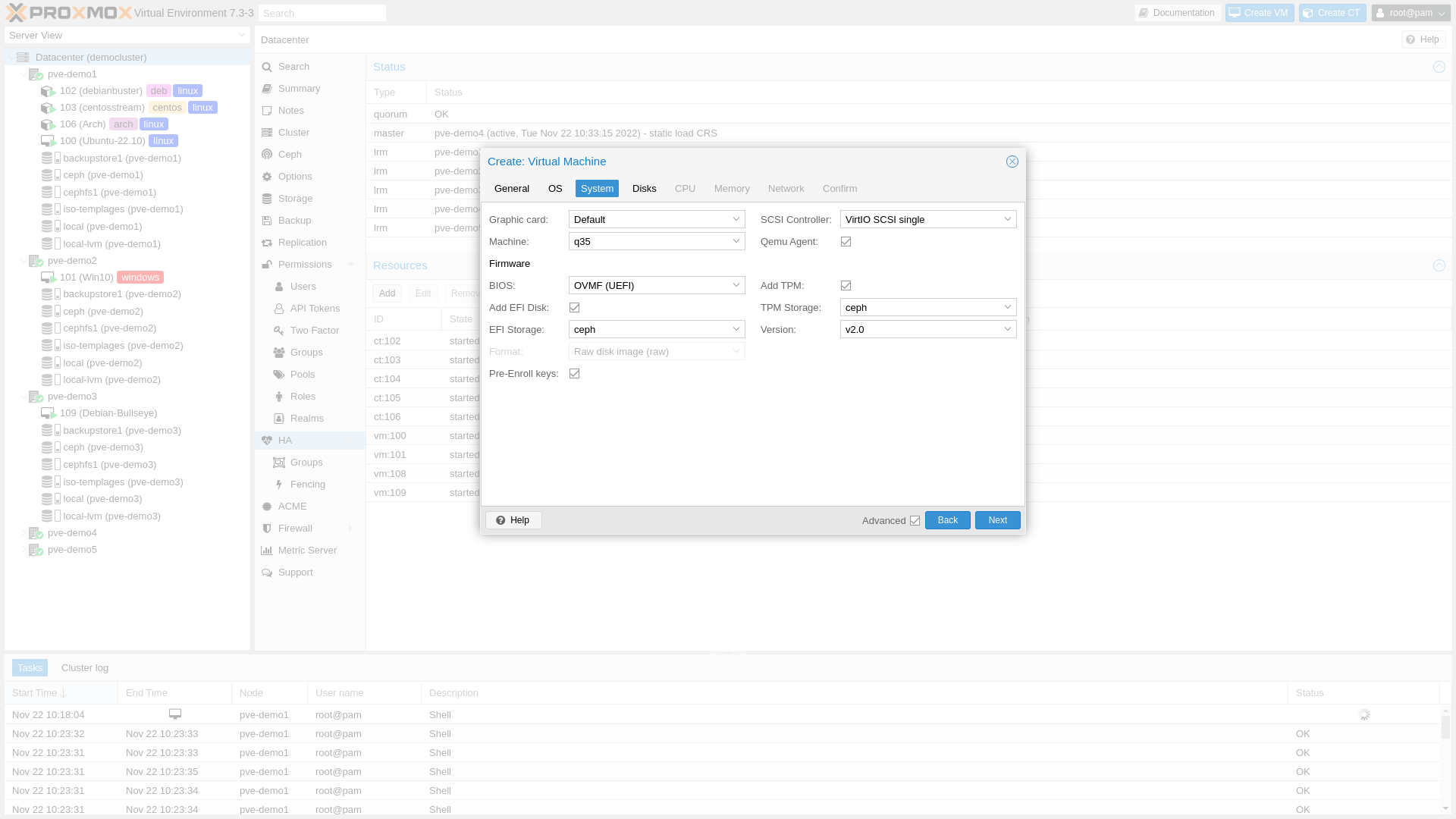Viewport: 1456px width, 819px height.
Task: Click the Ceph icon in datacenter menu
Action: (267, 155)
